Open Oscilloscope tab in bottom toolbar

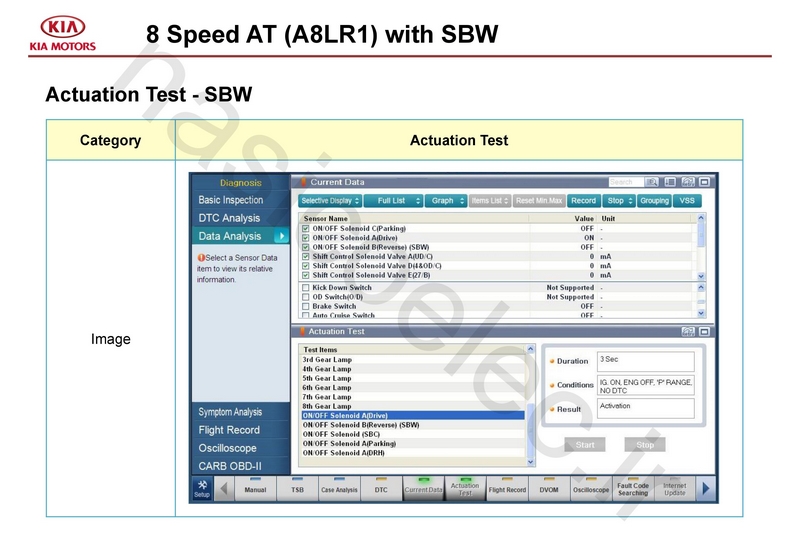point(591,489)
